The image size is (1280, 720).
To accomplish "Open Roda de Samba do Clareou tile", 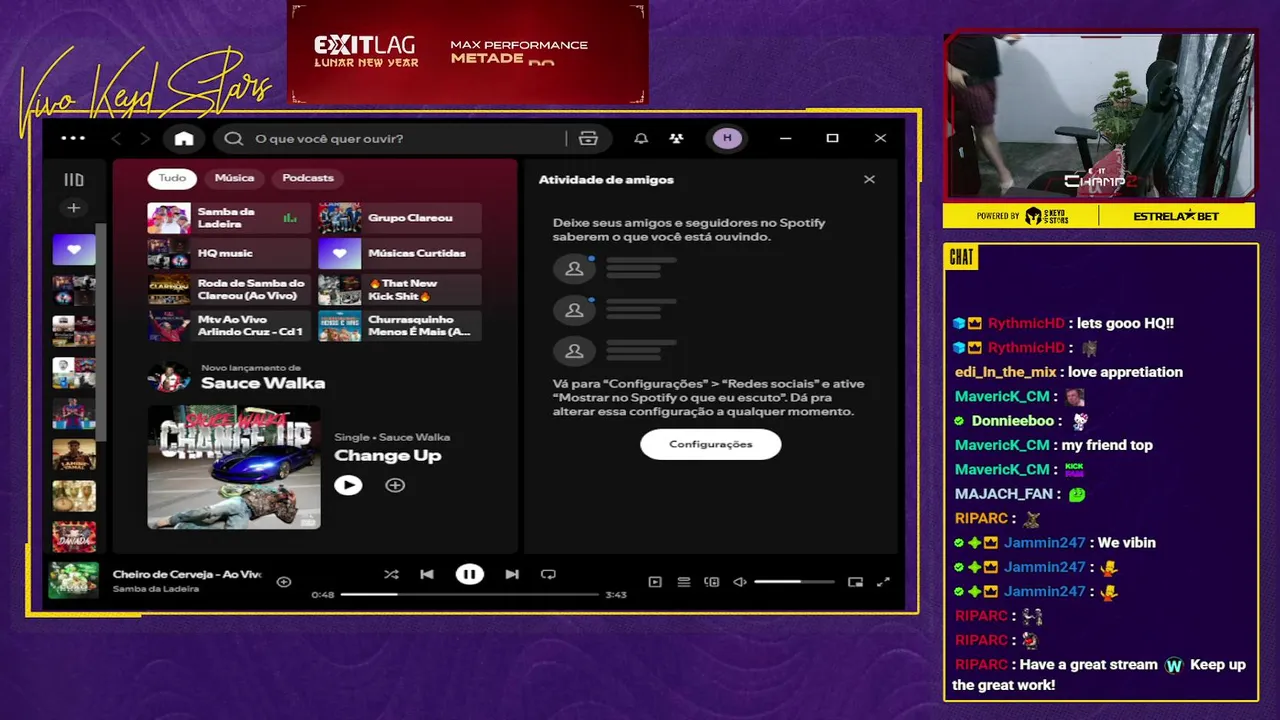I will [229, 290].
